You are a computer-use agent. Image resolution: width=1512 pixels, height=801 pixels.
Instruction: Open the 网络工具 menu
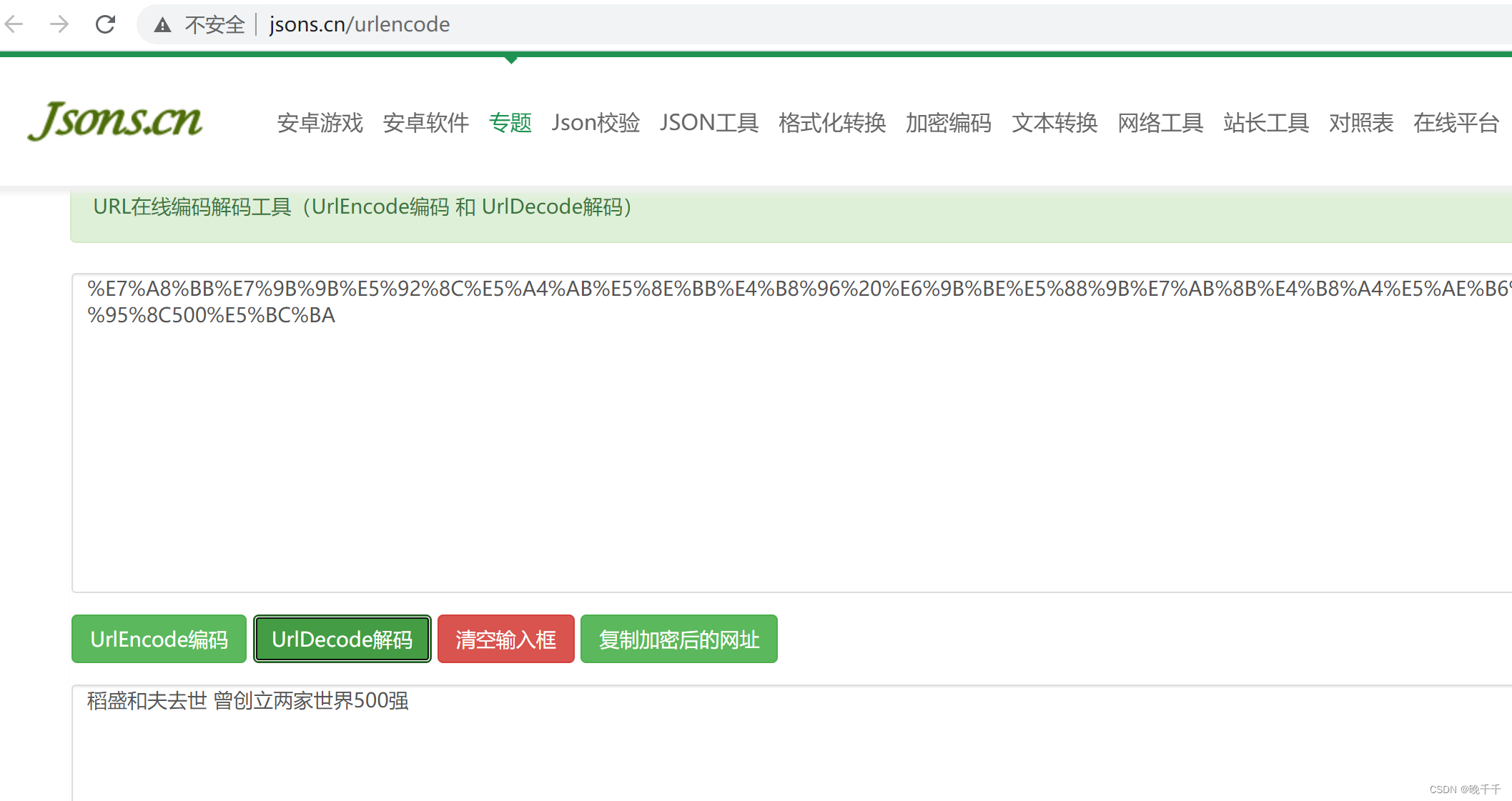(1160, 123)
